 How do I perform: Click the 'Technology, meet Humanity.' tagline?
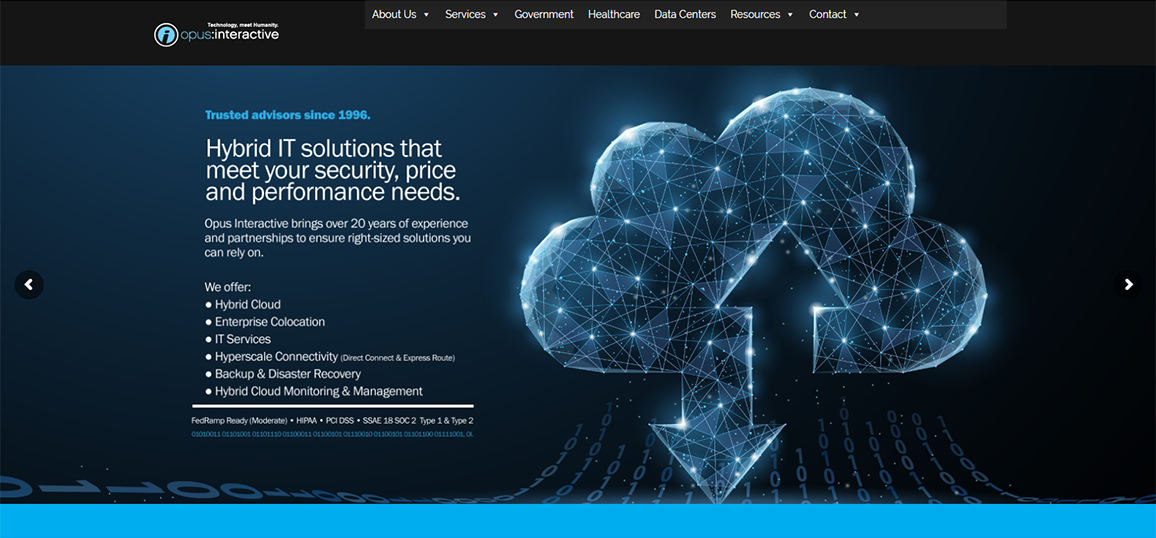point(243,25)
